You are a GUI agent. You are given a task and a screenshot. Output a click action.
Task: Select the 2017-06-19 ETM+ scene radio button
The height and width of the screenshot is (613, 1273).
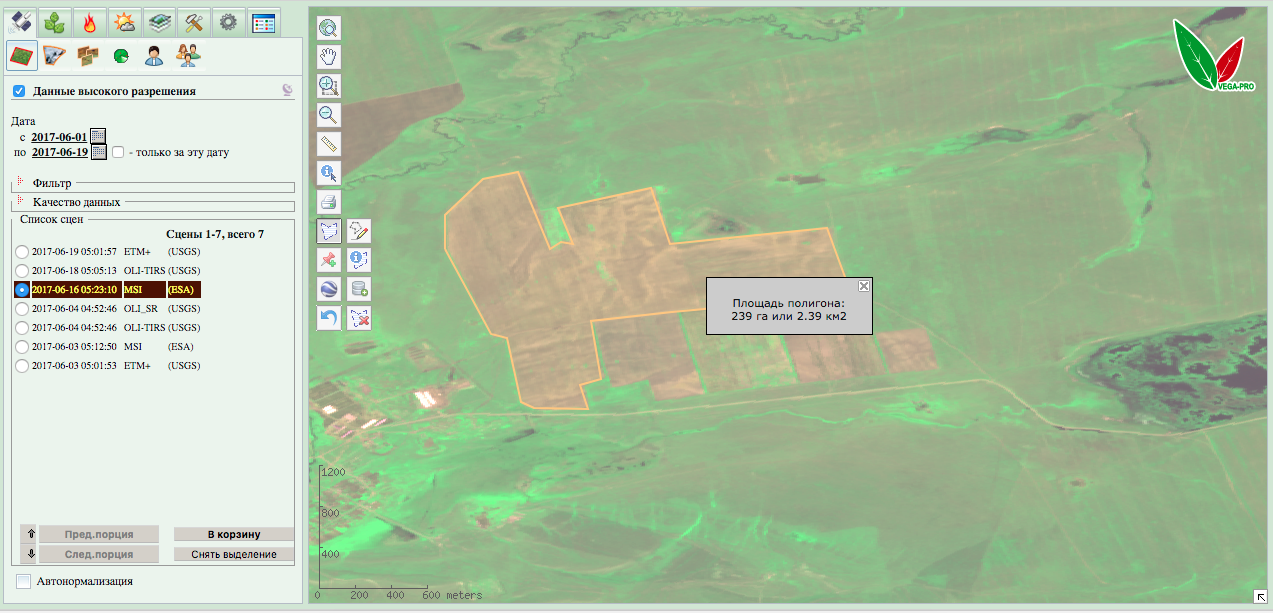pyautogui.click(x=21, y=251)
